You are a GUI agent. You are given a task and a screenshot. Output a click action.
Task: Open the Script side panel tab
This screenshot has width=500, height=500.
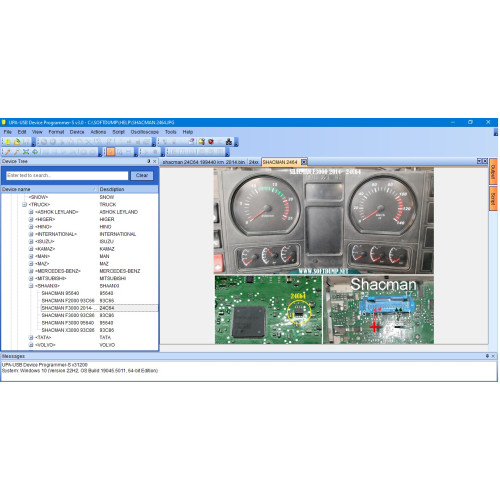(x=493, y=198)
